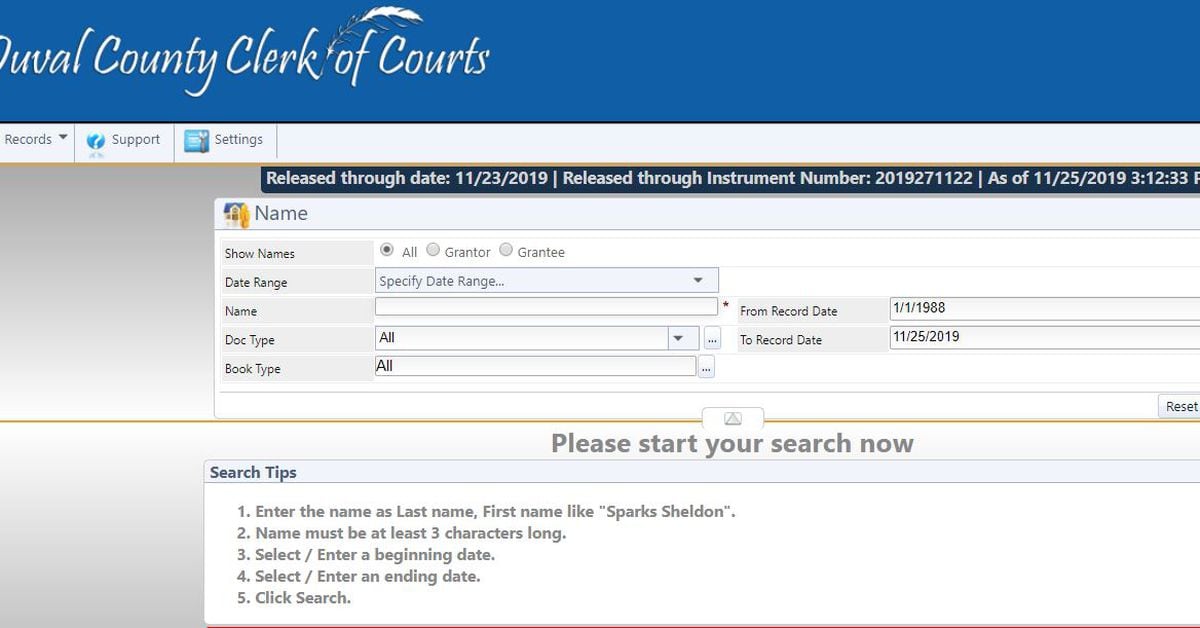1200x628 pixels.
Task: Open Settings via its gear icon
Action: 197,141
